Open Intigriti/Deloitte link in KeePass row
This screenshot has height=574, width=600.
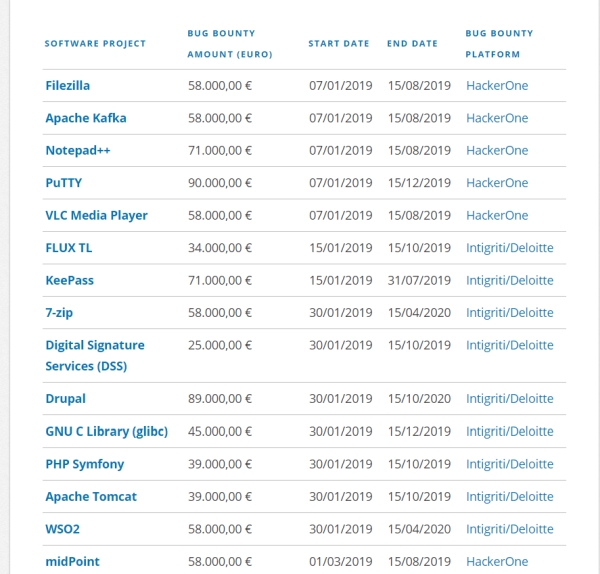(510, 280)
